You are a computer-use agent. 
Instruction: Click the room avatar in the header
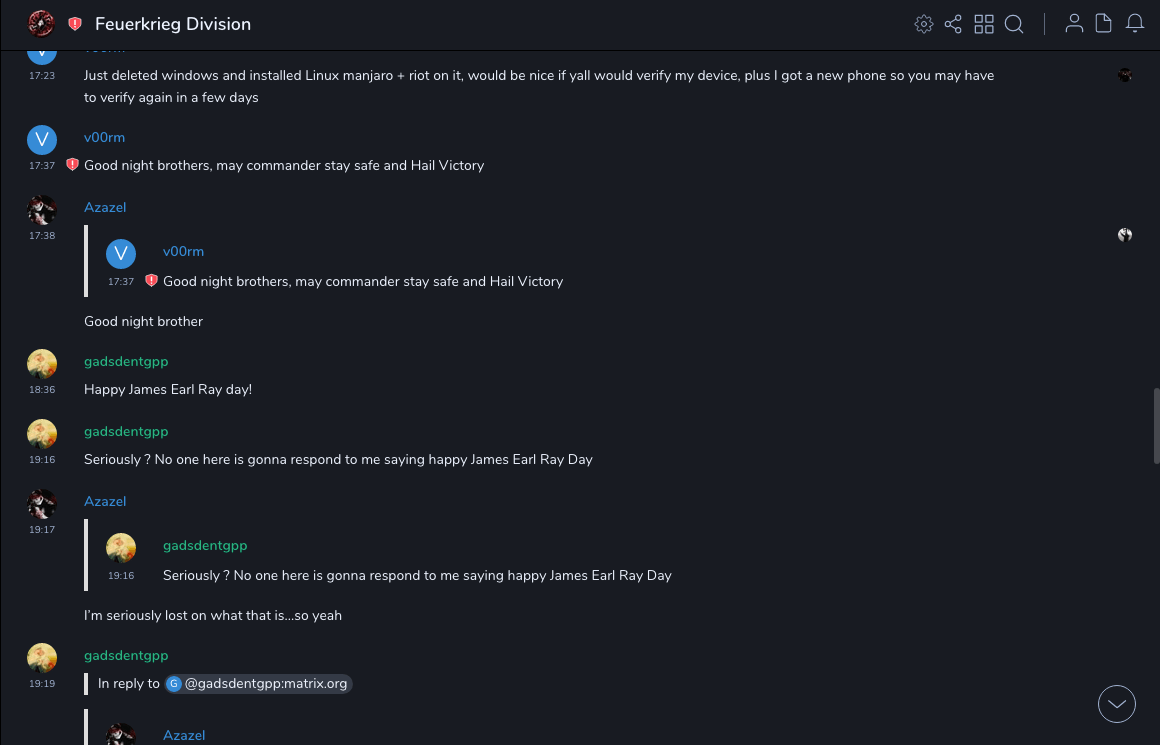point(41,23)
